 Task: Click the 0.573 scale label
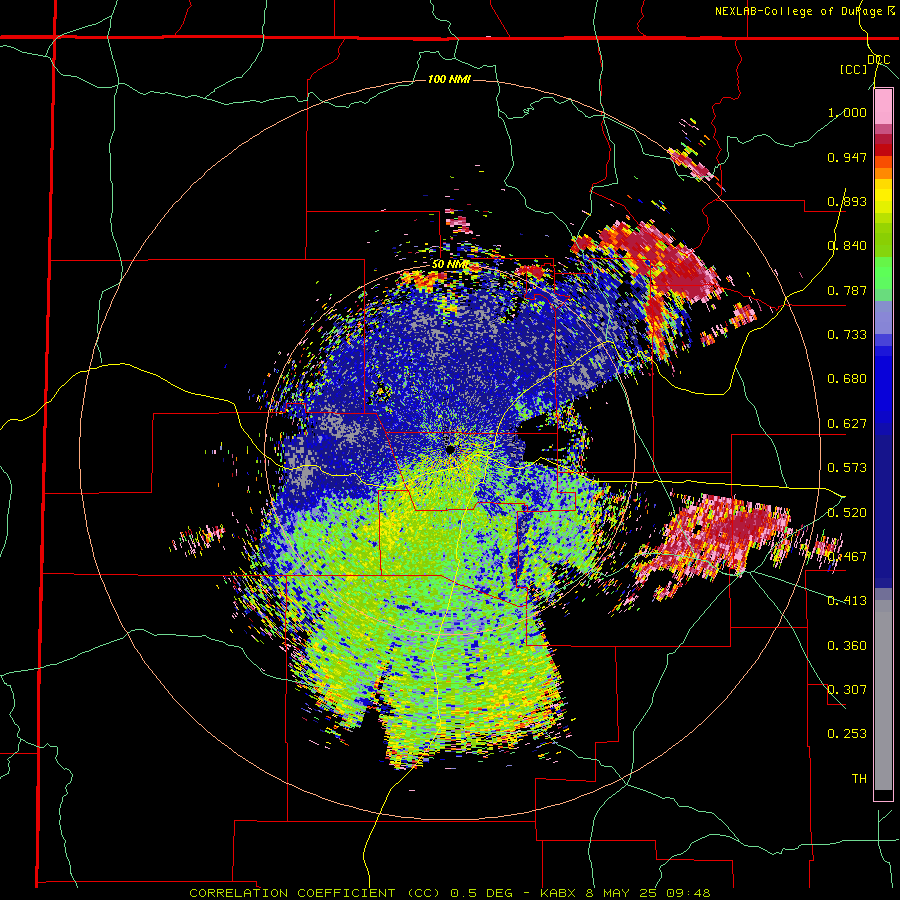click(x=847, y=468)
